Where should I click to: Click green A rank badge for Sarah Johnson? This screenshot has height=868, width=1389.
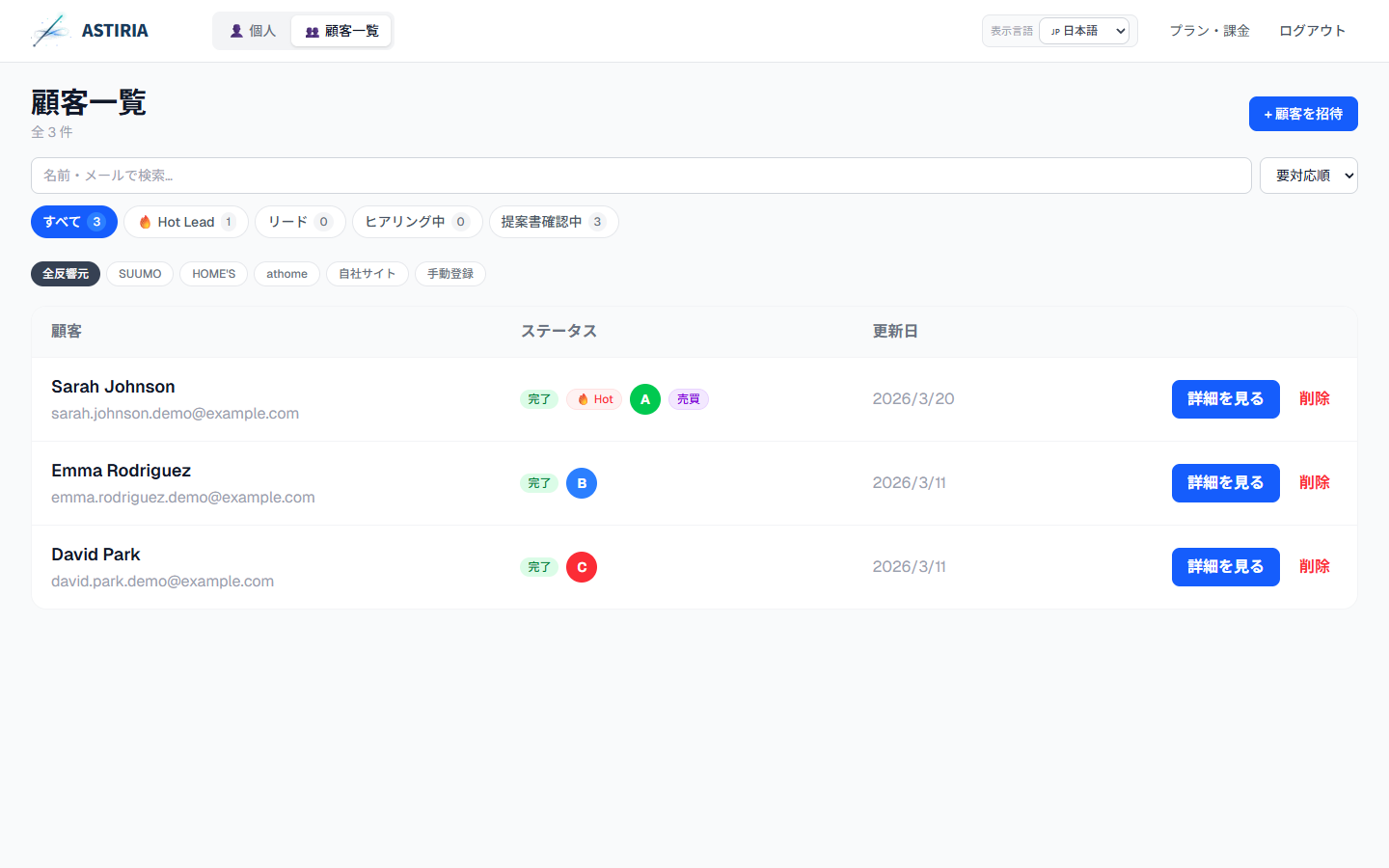coord(644,399)
